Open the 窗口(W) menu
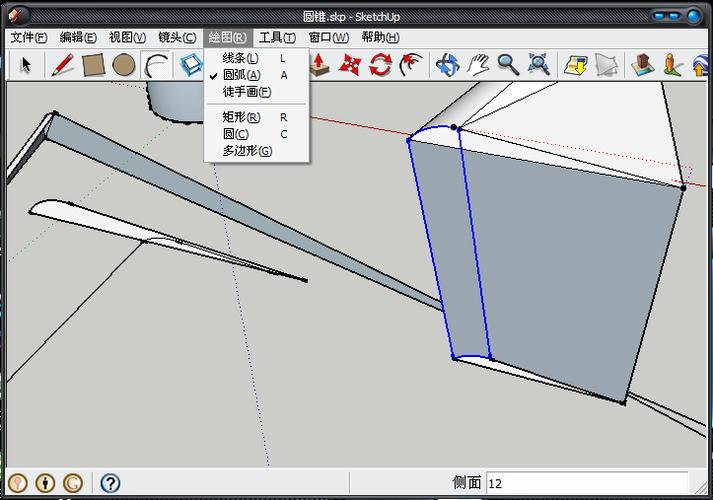Image resolution: width=713 pixels, height=500 pixels. tap(328, 37)
